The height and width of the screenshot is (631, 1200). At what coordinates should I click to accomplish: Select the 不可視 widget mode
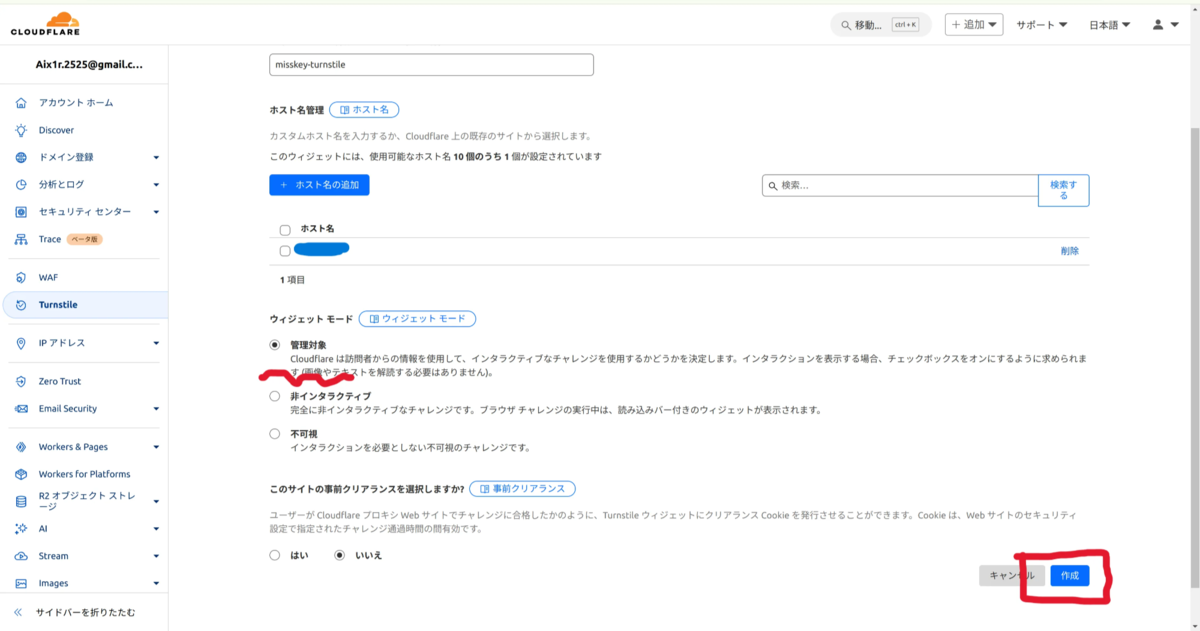(x=275, y=434)
